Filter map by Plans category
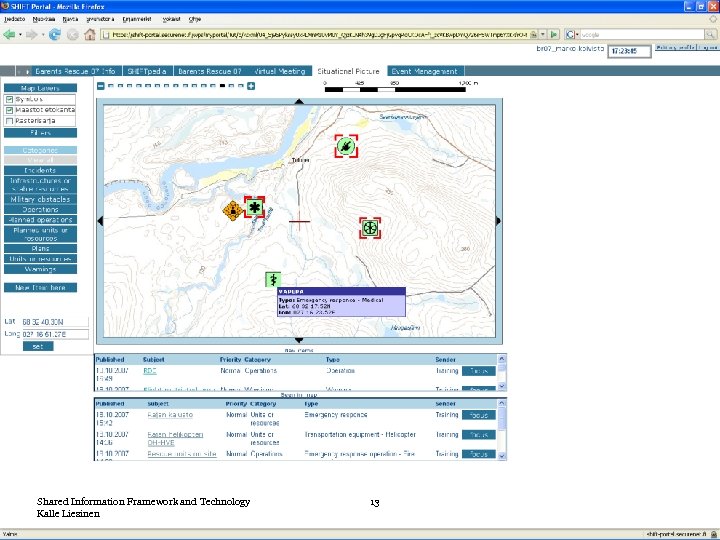Image resolution: width=720 pixels, height=540 pixels. coord(40,248)
